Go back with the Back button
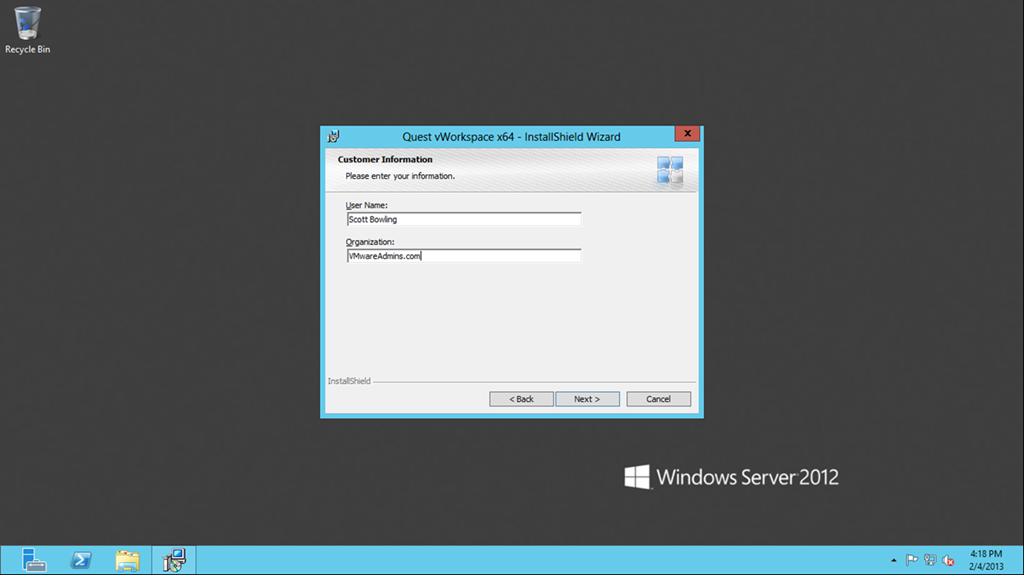This screenshot has height=575, width=1024. (x=521, y=399)
